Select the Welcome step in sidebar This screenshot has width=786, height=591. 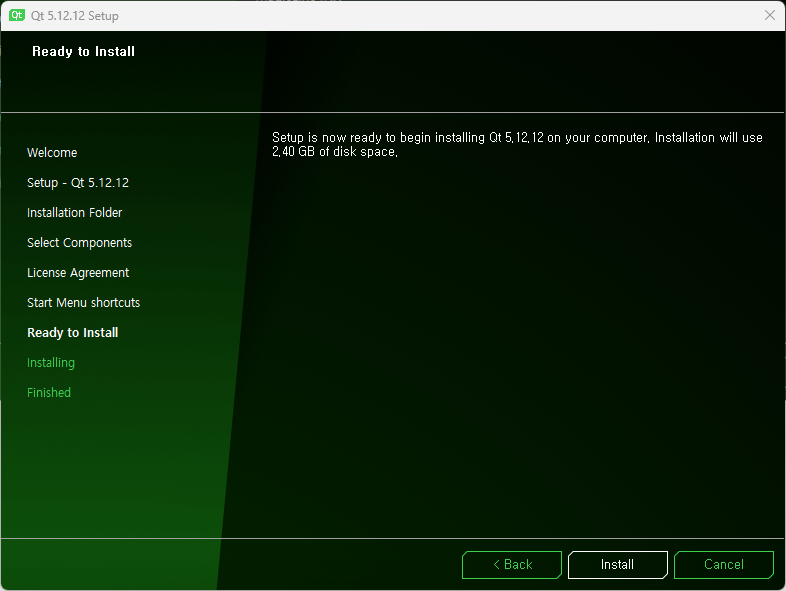52,152
